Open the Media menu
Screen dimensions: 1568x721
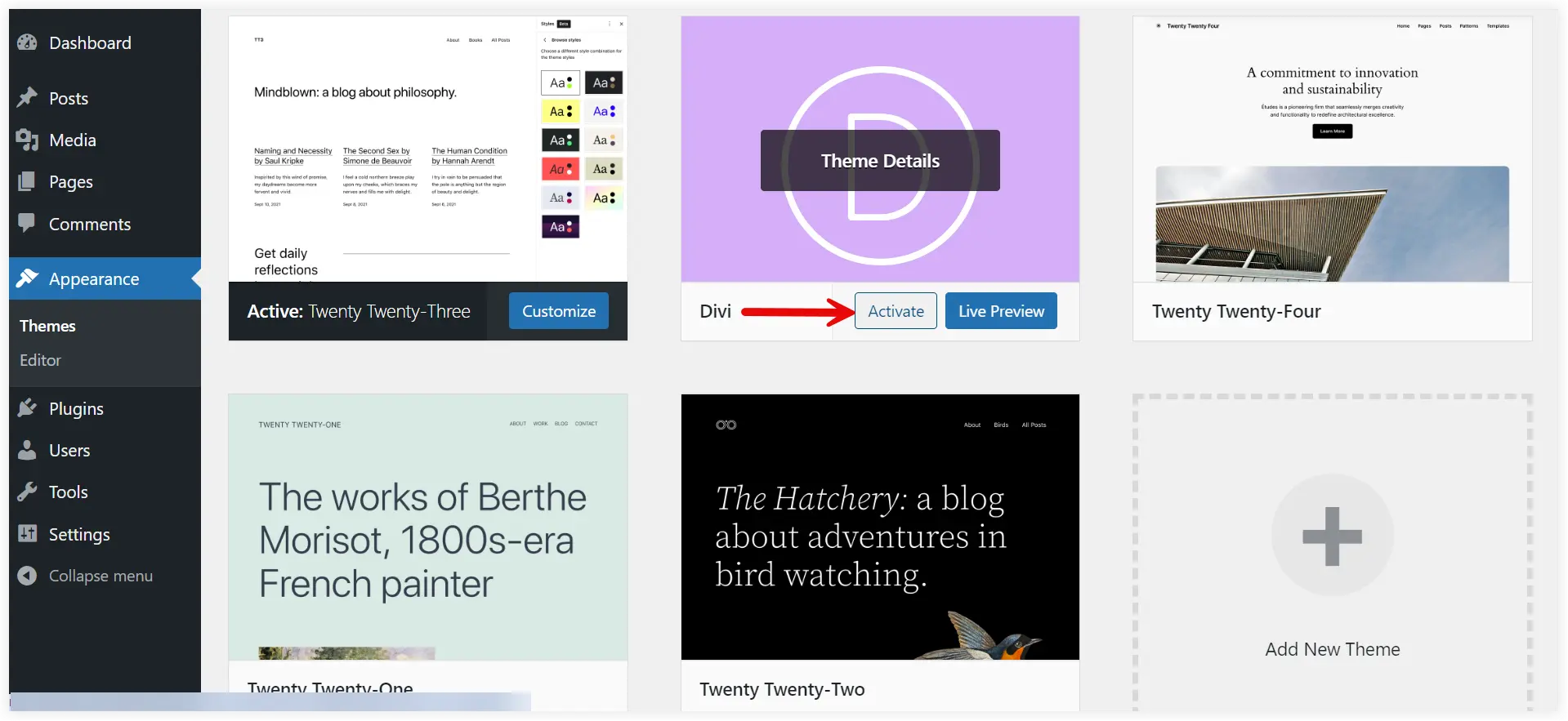[105, 140]
